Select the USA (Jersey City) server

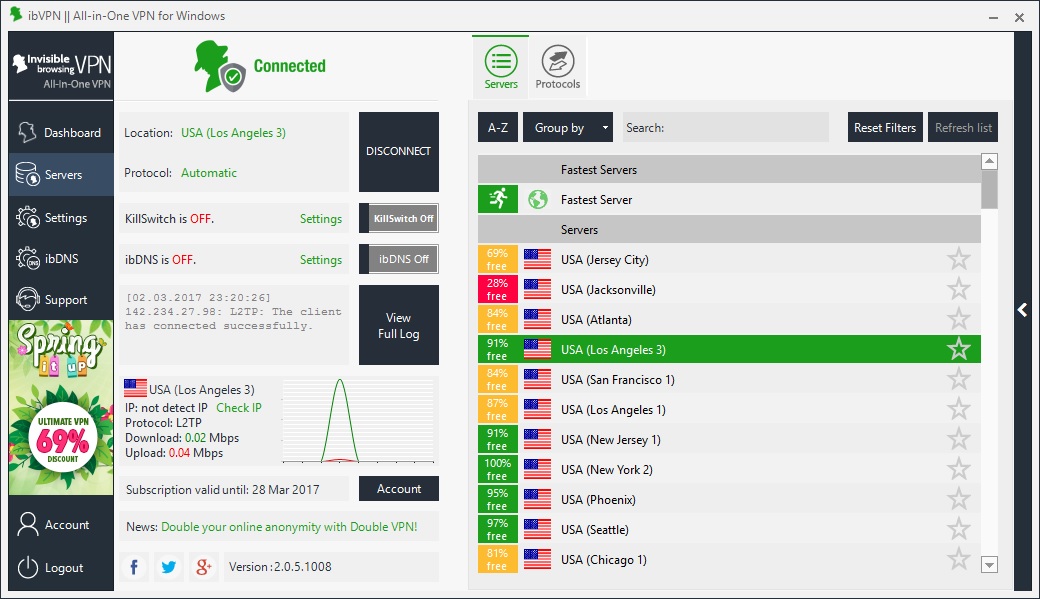730,259
